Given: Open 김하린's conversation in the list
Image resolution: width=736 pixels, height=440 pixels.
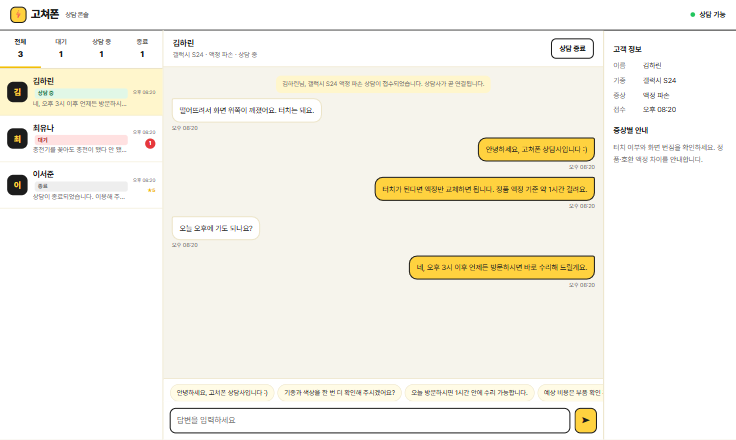Looking at the screenshot, I should (81, 92).
